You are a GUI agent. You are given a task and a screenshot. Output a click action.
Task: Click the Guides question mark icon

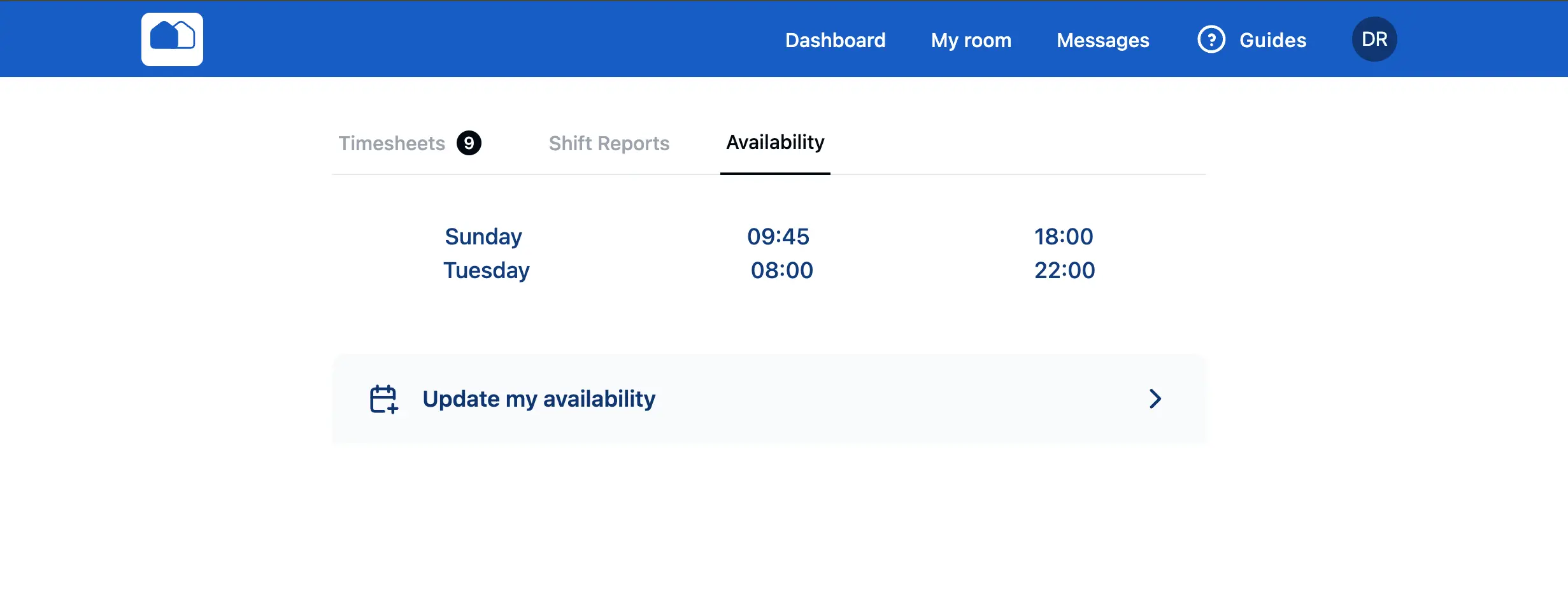pos(1211,39)
